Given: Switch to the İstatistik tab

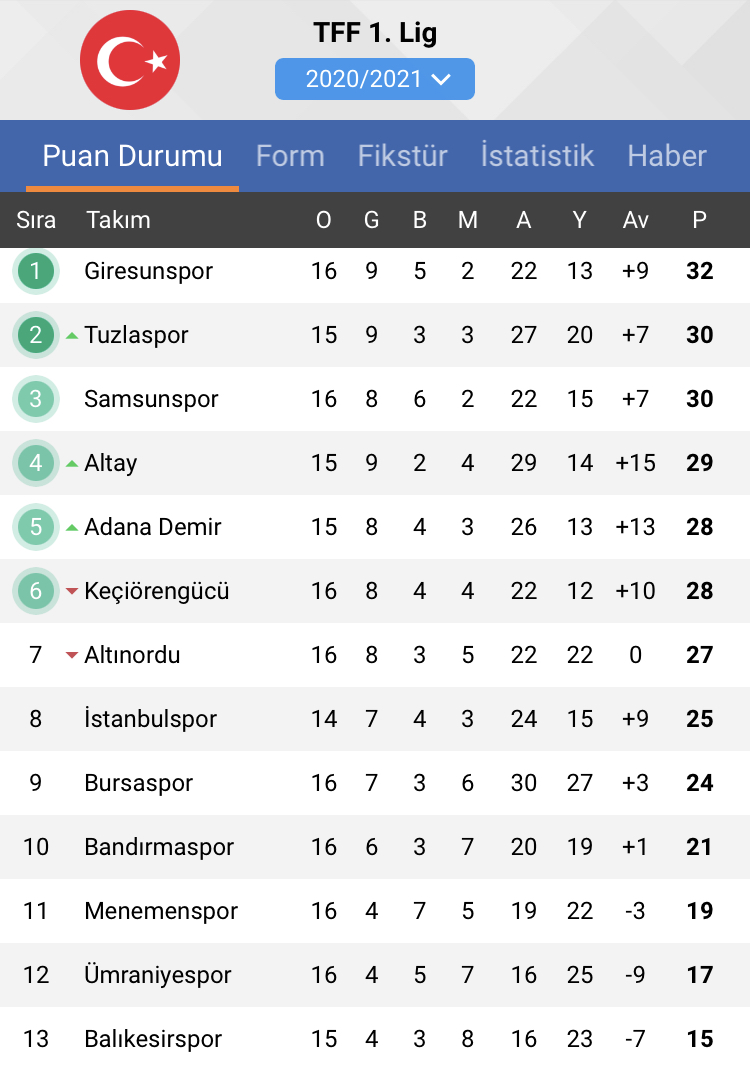Looking at the screenshot, I should coord(537,156).
